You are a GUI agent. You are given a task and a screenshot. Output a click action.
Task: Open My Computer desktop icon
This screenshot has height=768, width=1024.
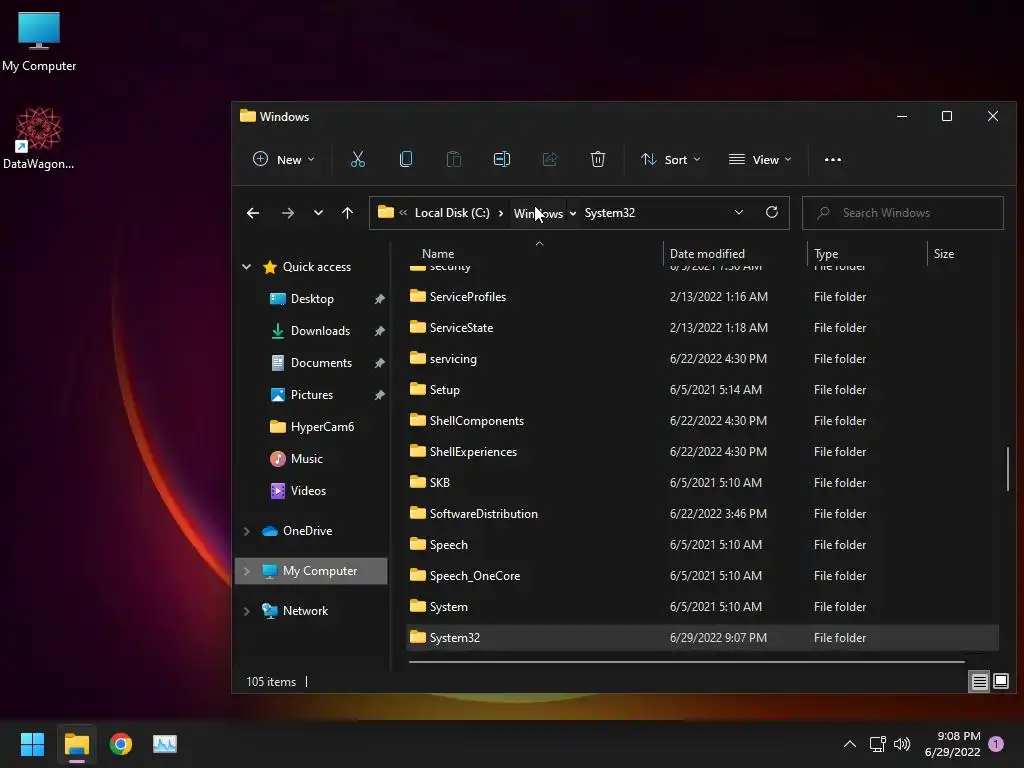[x=39, y=42]
